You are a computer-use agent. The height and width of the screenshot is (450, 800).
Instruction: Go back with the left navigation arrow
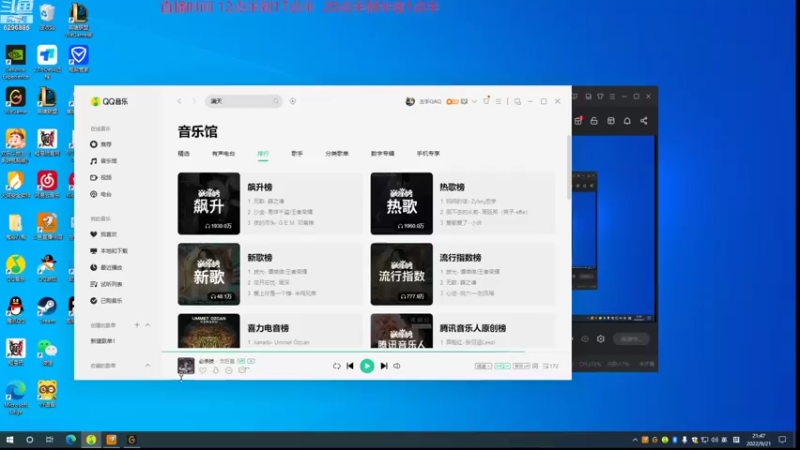180,102
